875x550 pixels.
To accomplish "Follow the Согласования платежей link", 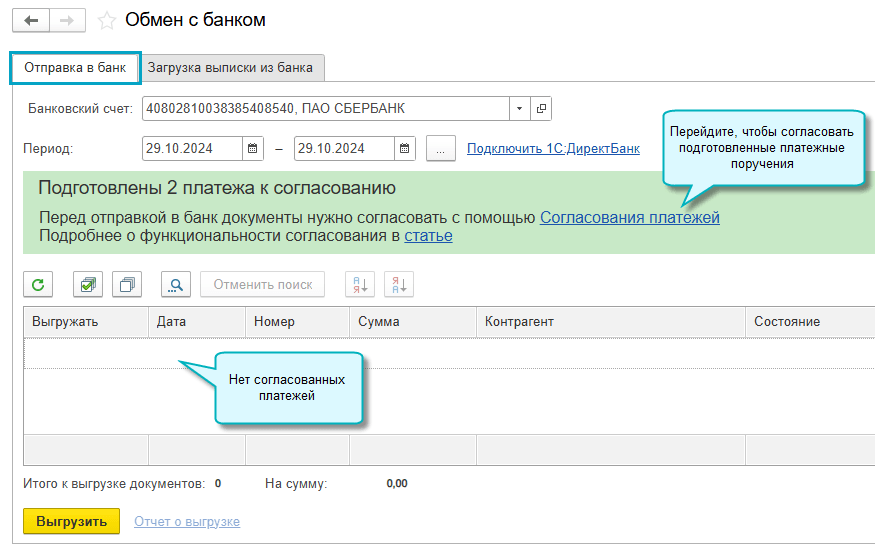I will [629, 217].
